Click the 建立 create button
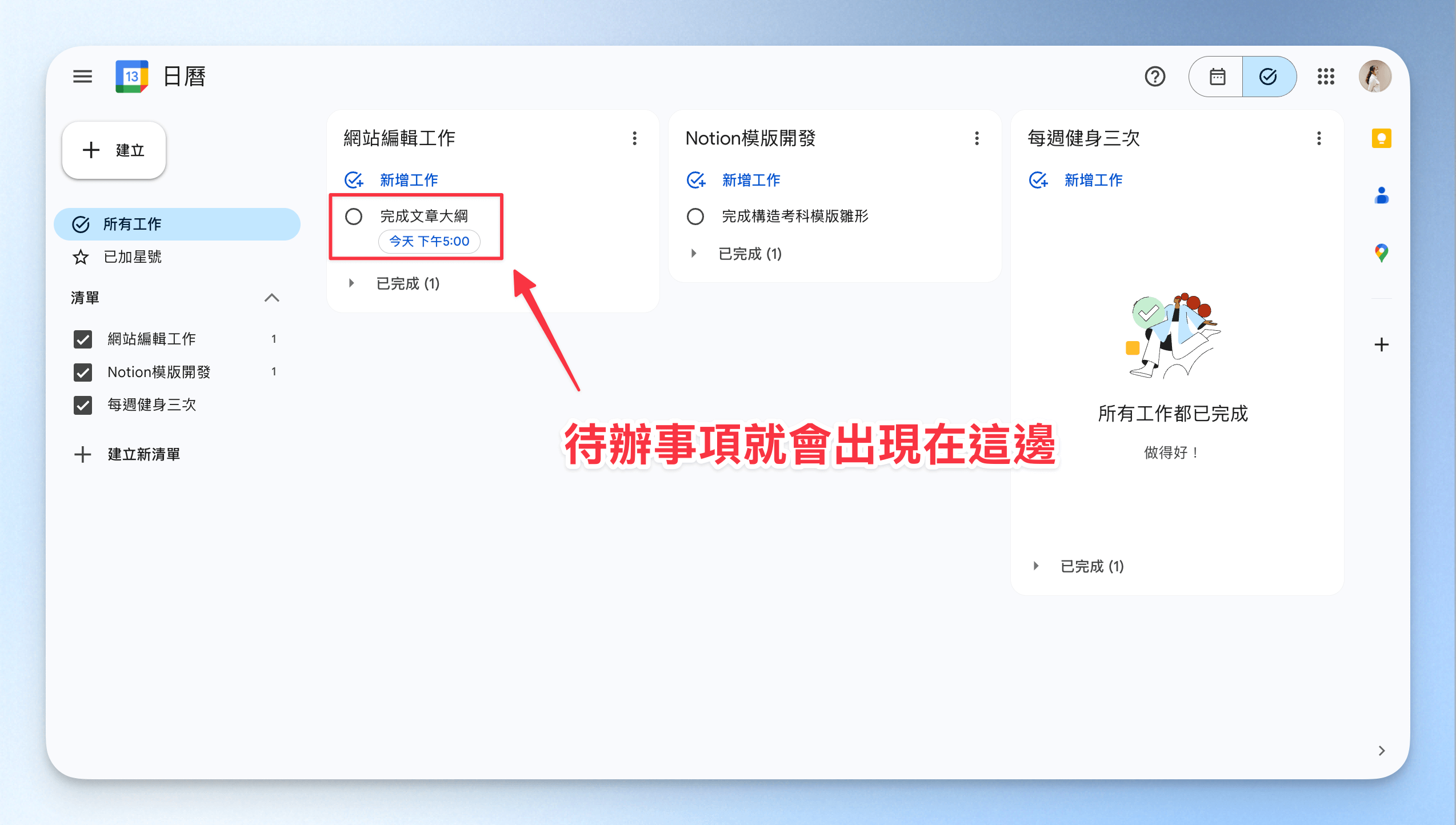Screen dimensions: 1456x825 coord(114,150)
